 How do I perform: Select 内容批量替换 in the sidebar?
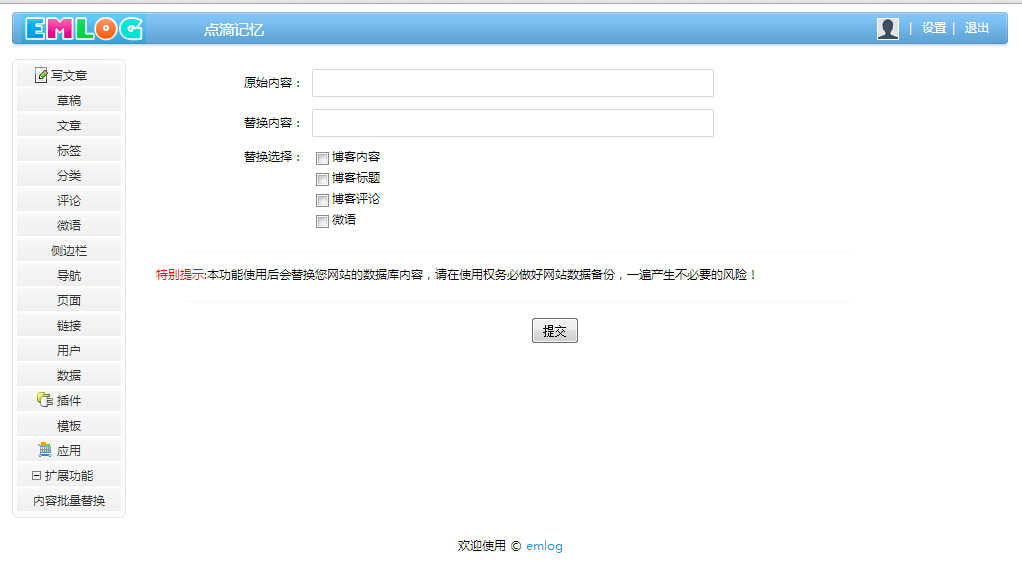click(69, 501)
